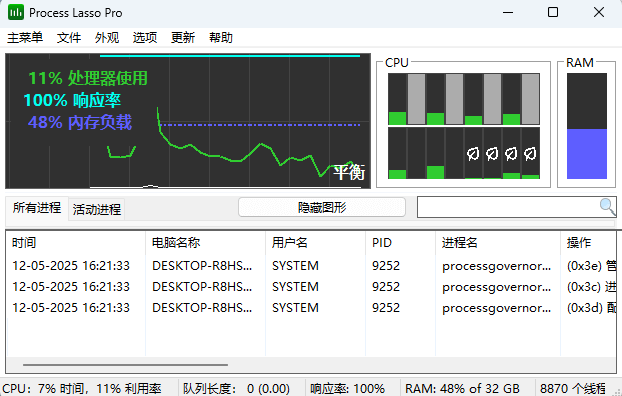Switch to the 所有进程 tab
622x396 pixels.
37,208
